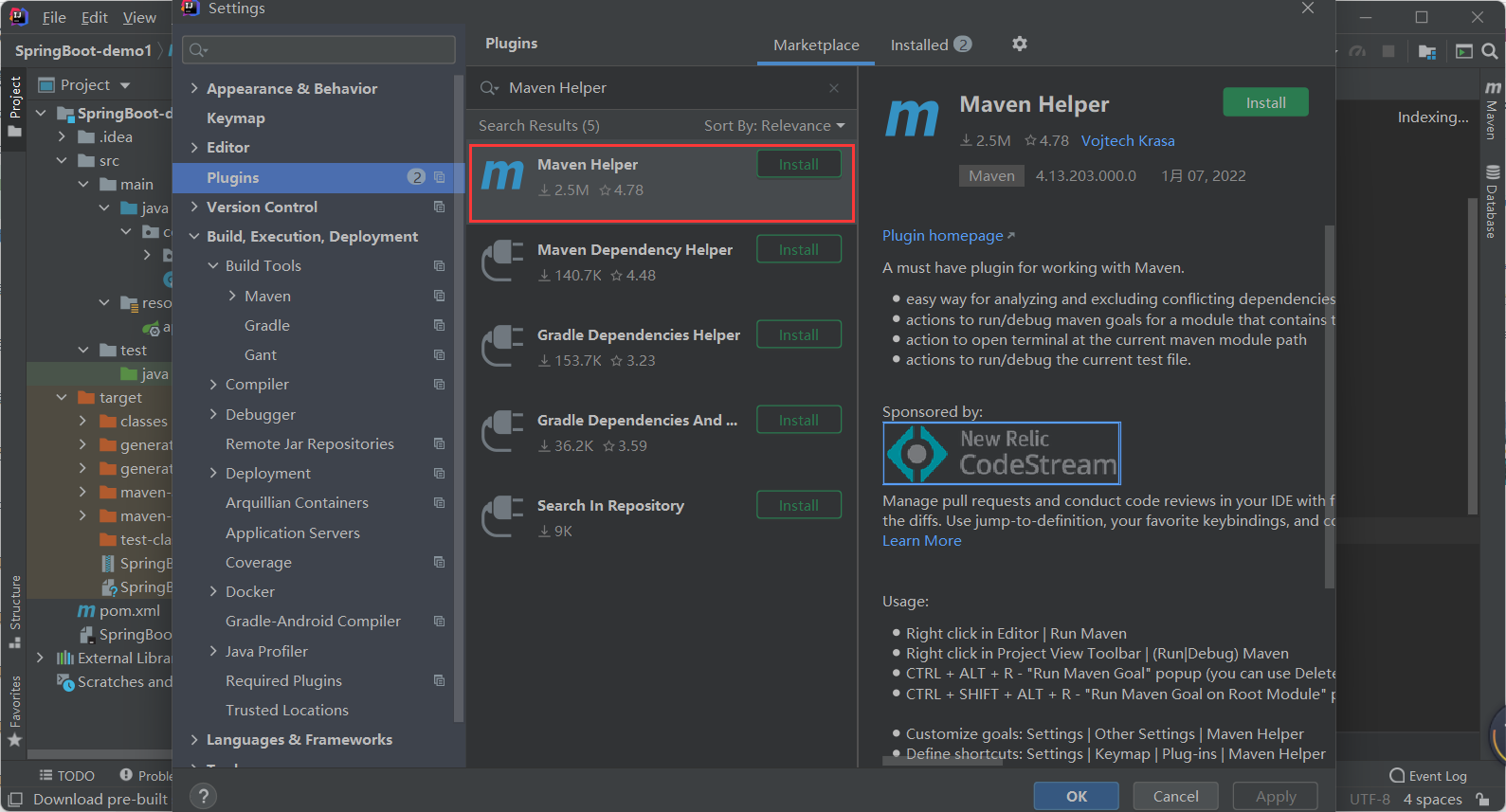Image resolution: width=1506 pixels, height=812 pixels.
Task: Click the IDE search everywhere magnifier
Action: [x=1490, y=51]
